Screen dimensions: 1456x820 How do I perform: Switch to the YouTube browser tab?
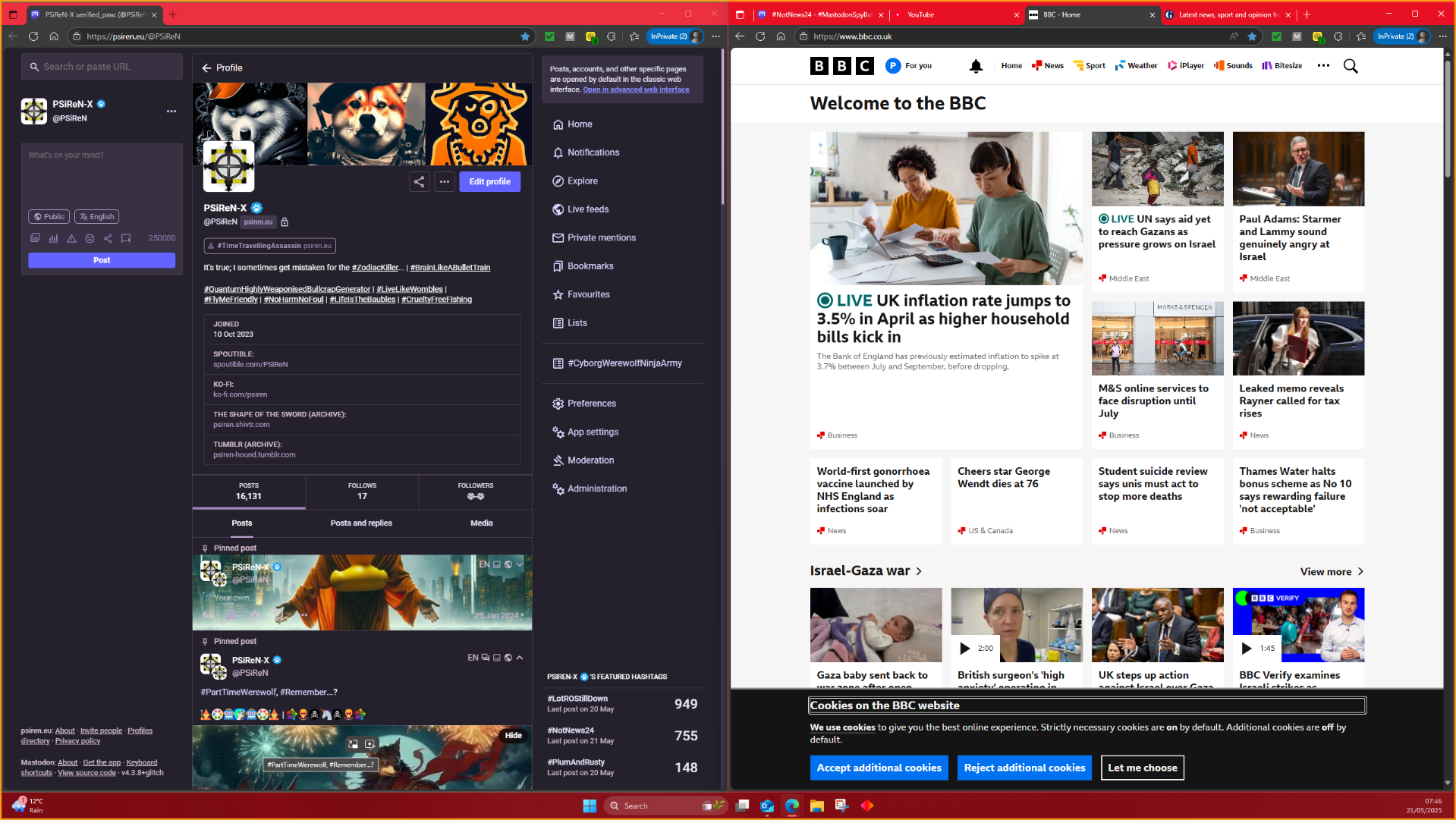tap(956, 14)
